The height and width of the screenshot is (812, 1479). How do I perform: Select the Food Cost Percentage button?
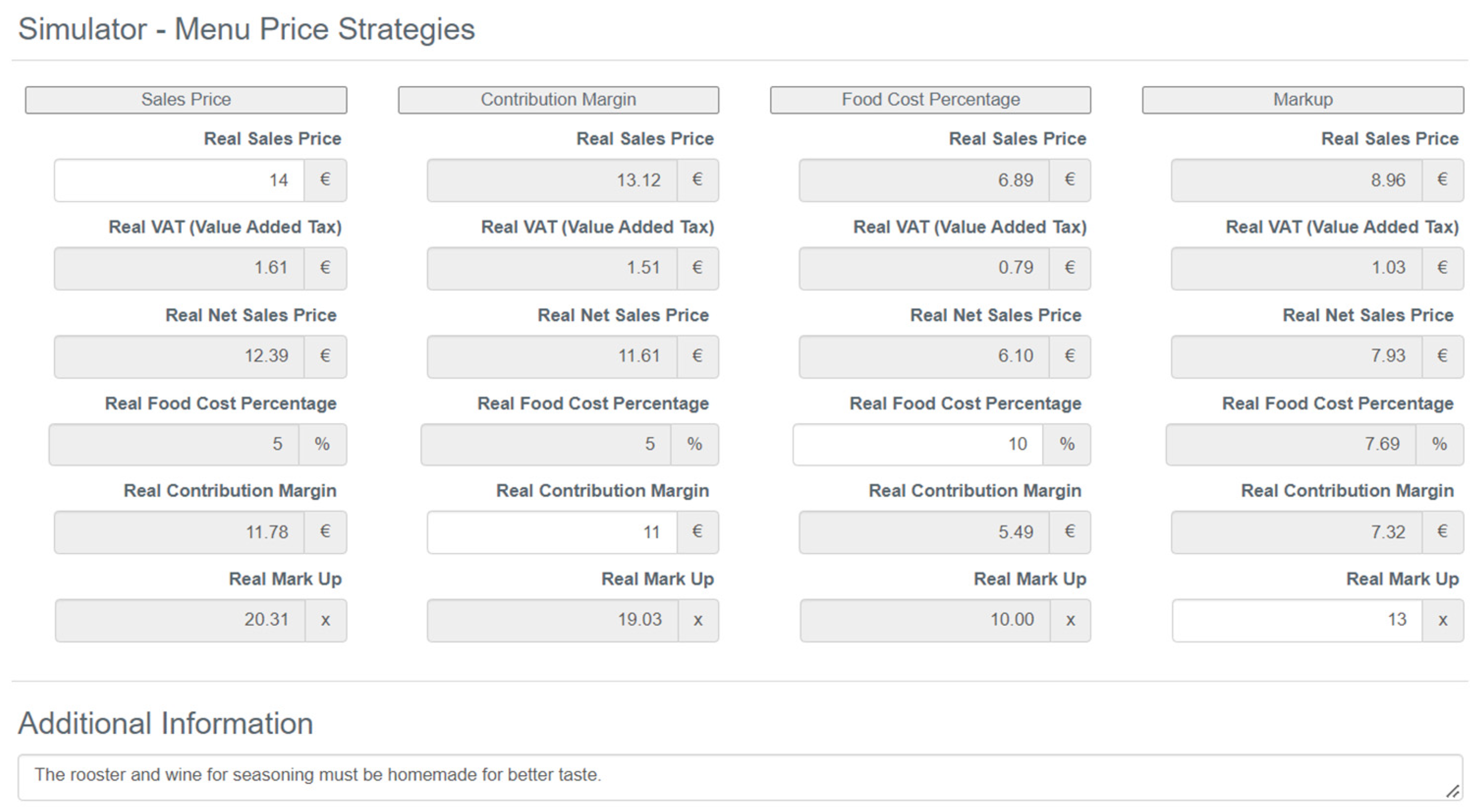coord(930,100)
